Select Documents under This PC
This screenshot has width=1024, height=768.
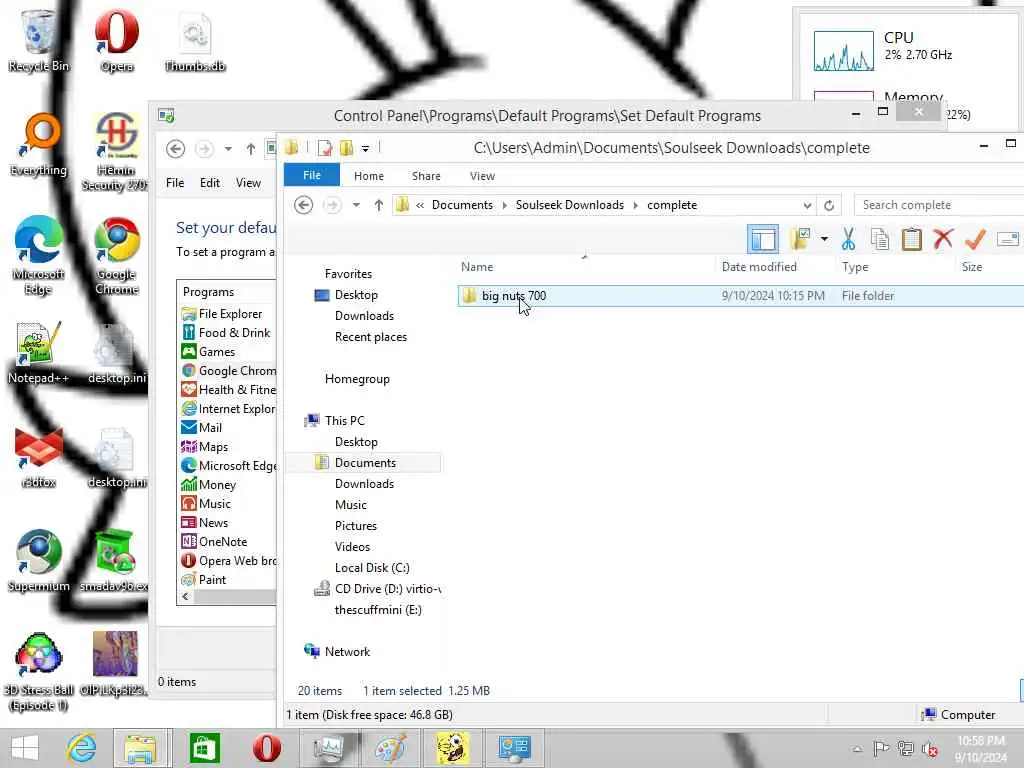pos(365,462)
